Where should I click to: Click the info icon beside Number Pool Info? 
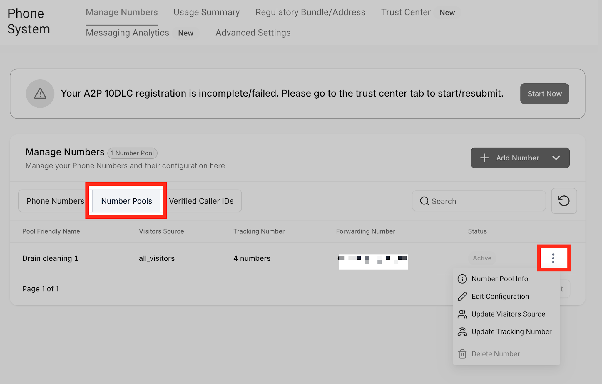(462, 279)
